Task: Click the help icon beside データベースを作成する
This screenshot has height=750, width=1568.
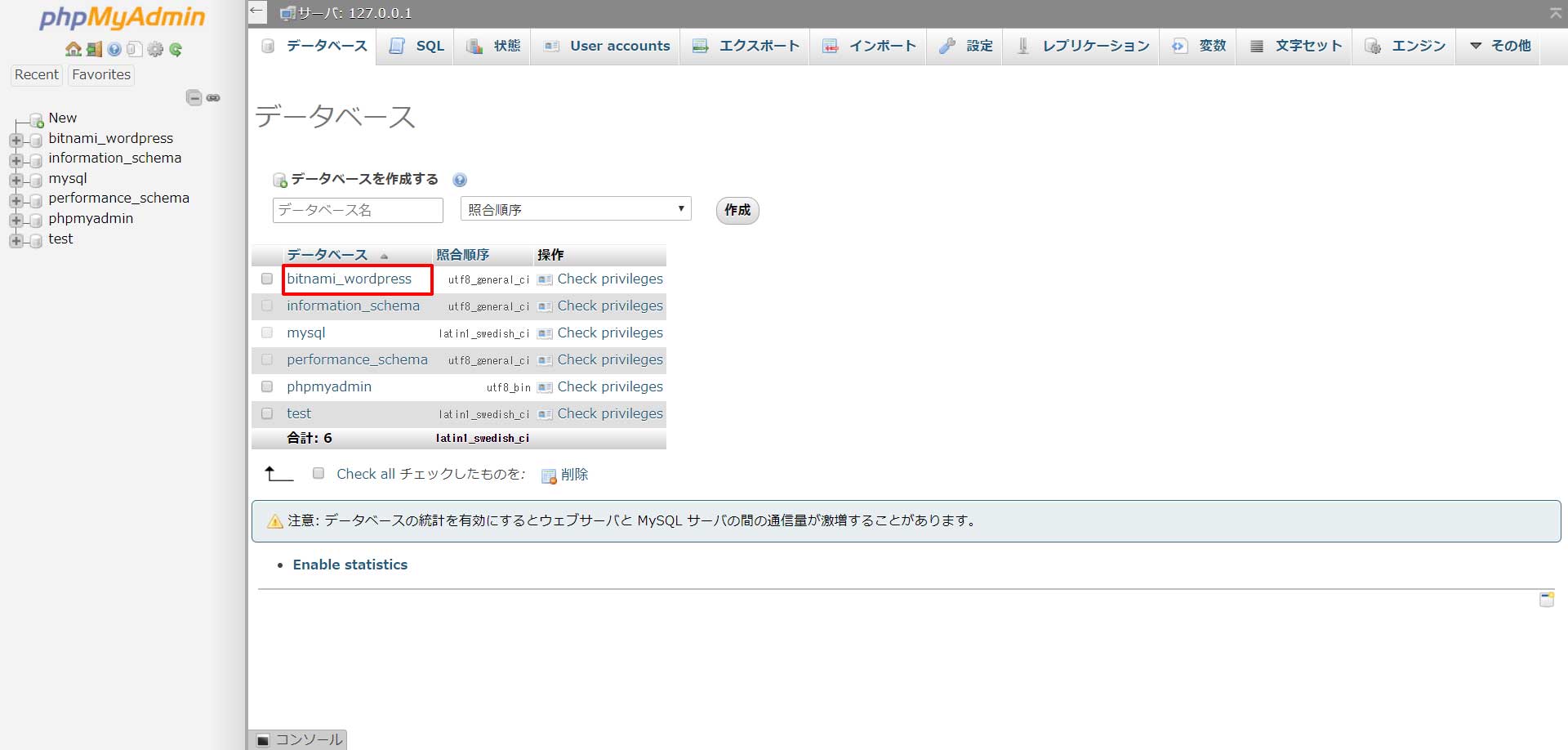Action: coord(460,180)
